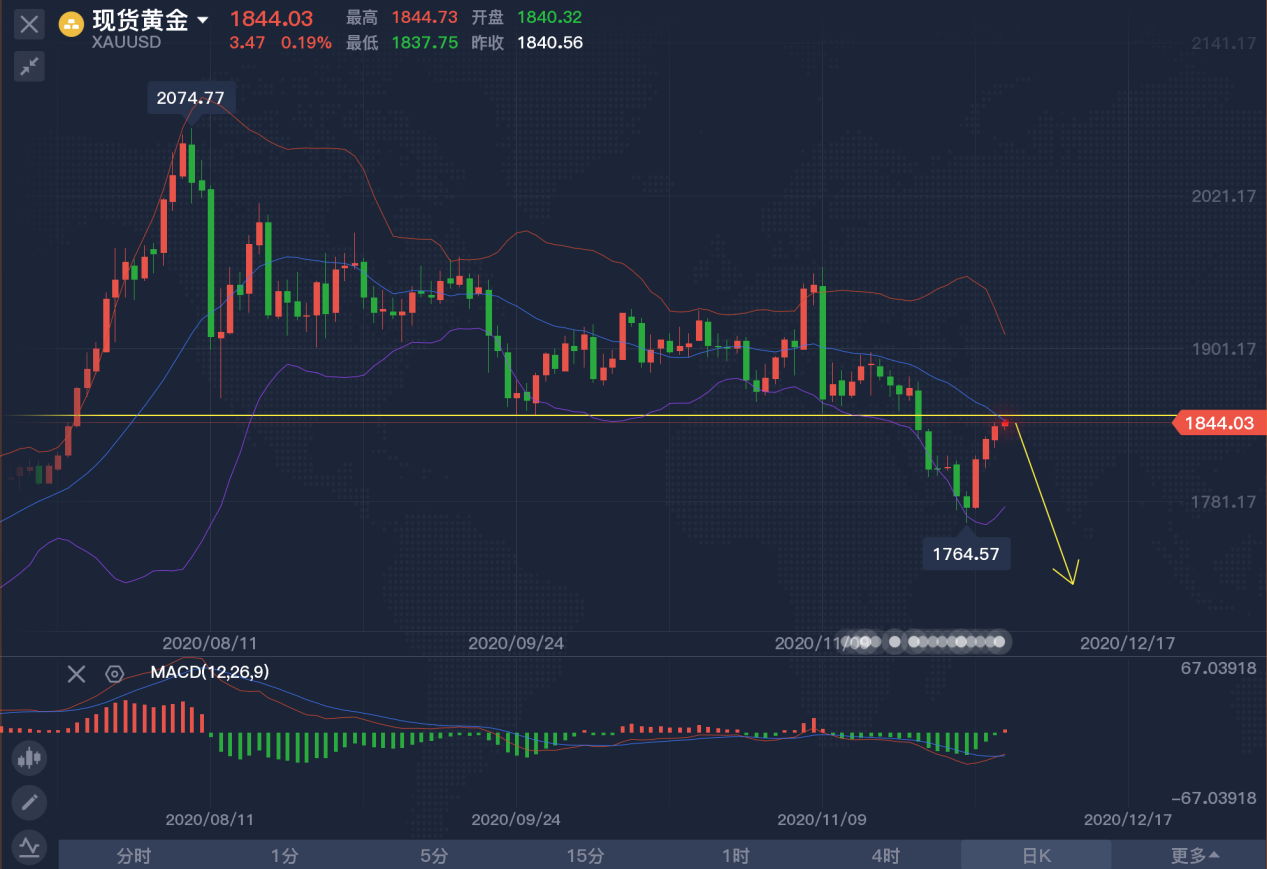Select the candlestick chart type icon
Viewport: 1267px width, 869px height.
click(29, 758)
